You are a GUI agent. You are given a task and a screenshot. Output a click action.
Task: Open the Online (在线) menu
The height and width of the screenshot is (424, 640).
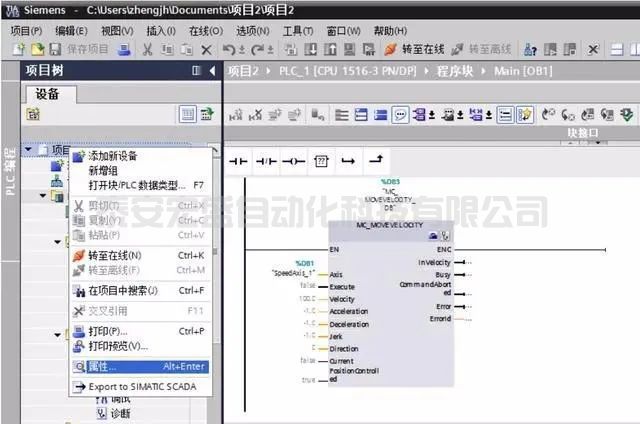point(205,31)
